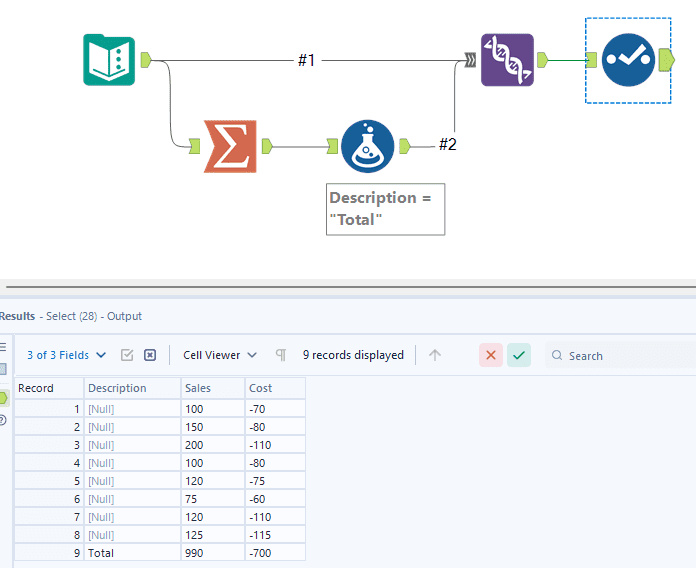Toggle the paragraph whitespace display icon

pos(281,355)
